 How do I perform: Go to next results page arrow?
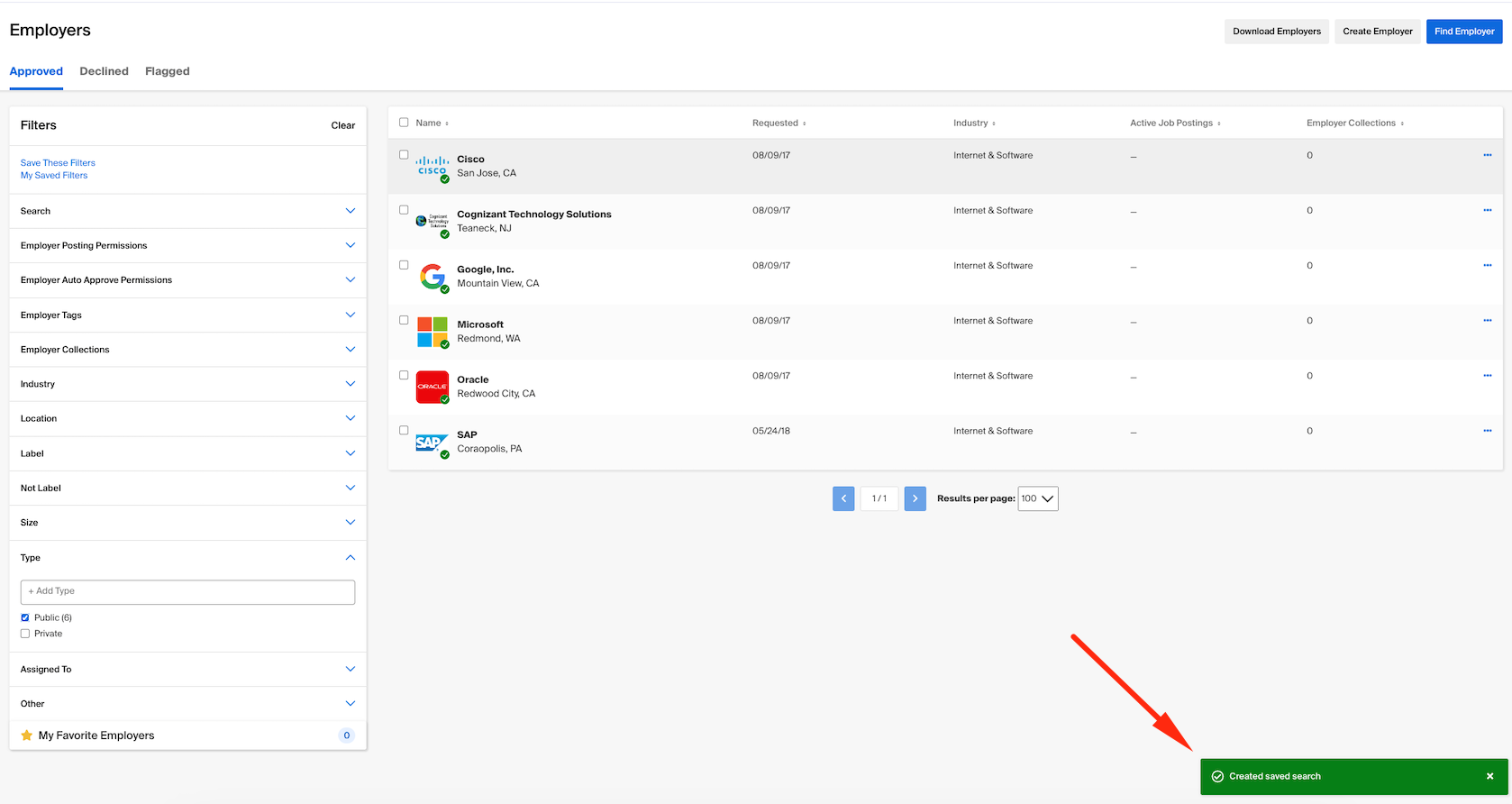coord(915,498)
